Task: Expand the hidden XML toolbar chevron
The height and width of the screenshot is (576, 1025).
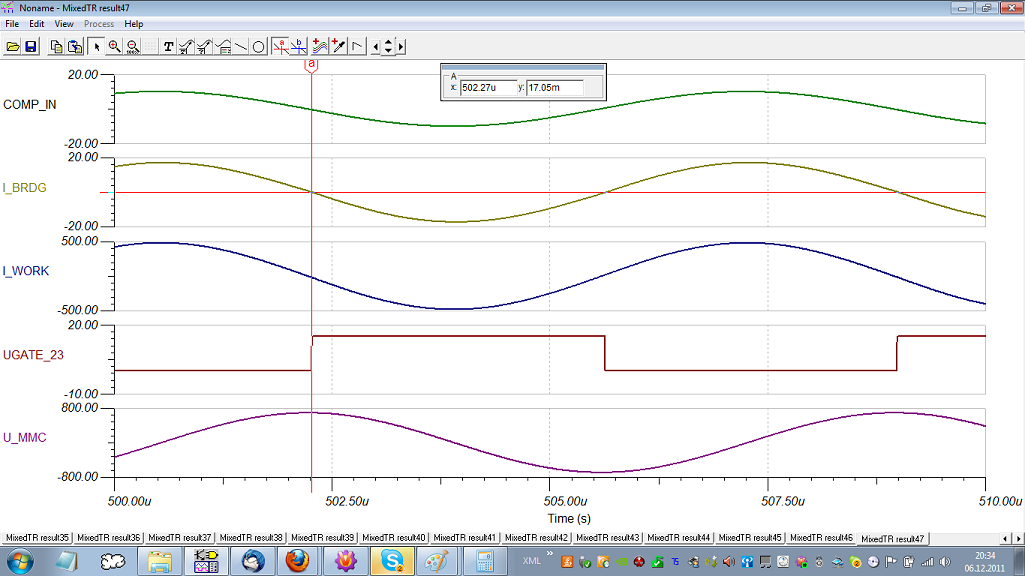Action: click(550, 554)
